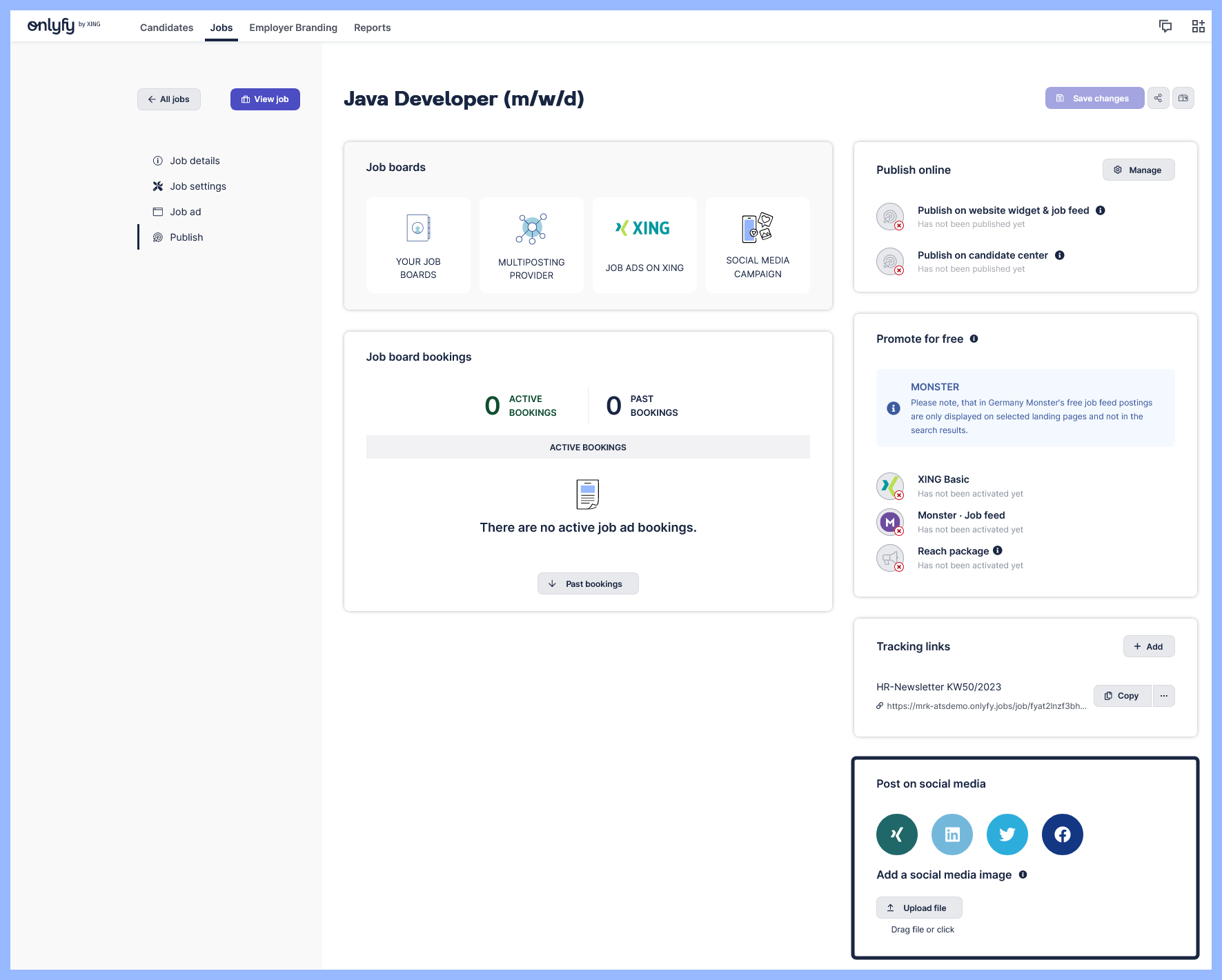The image size is (1222, 980).
Task: Activate XING Basic free promotion
Action: [x=890, y=486]
